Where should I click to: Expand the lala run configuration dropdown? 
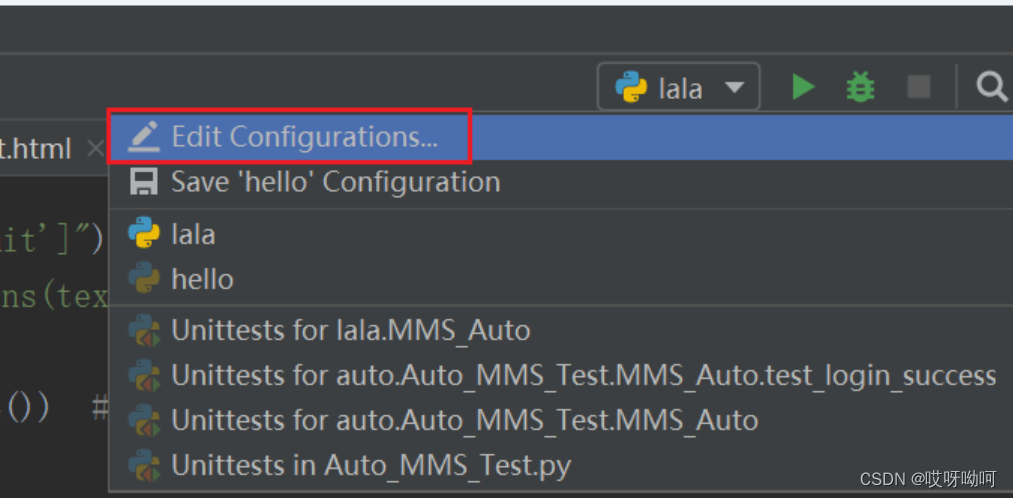coord(680,88)
